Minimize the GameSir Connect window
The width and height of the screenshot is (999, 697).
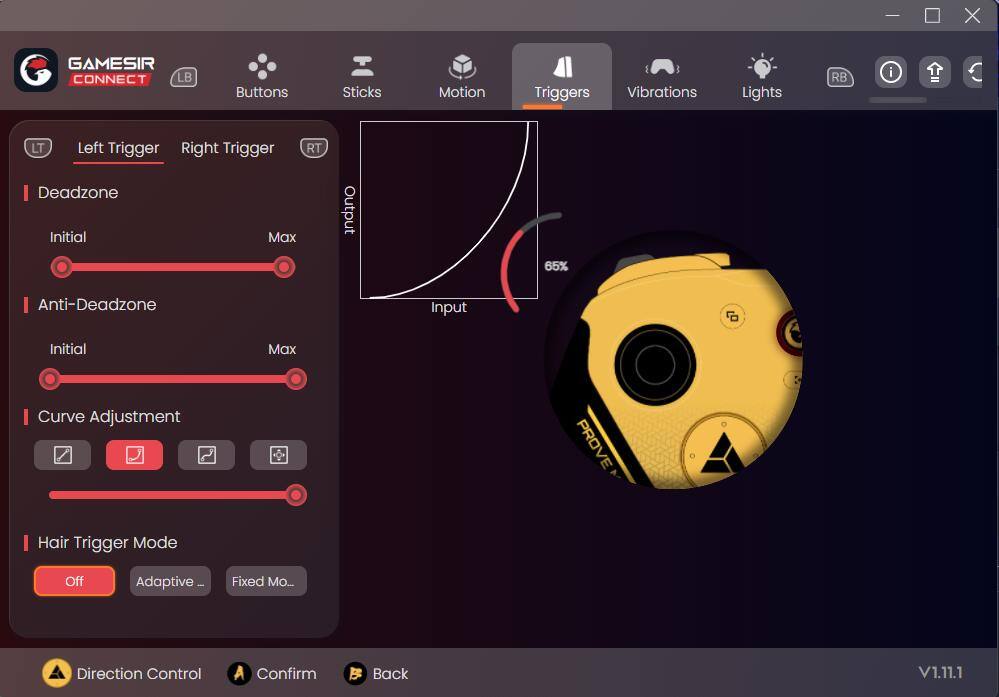coord(893,15)
